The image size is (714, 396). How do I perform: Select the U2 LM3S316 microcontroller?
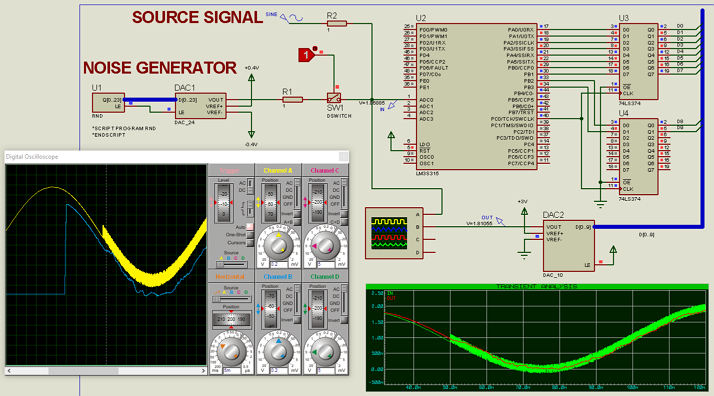pos(476,96)
